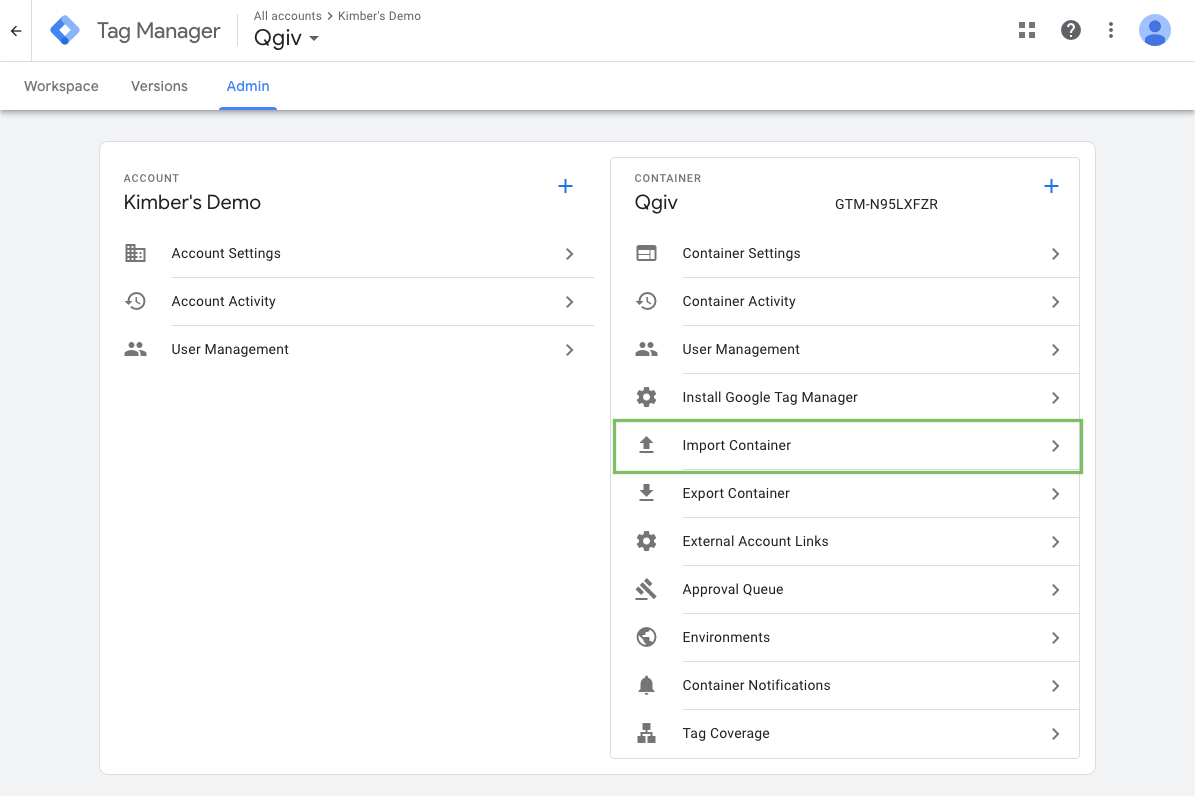Screen dimensions: 1195x796
Task: Click the Account Activity history icon
Action: [136, 301]
